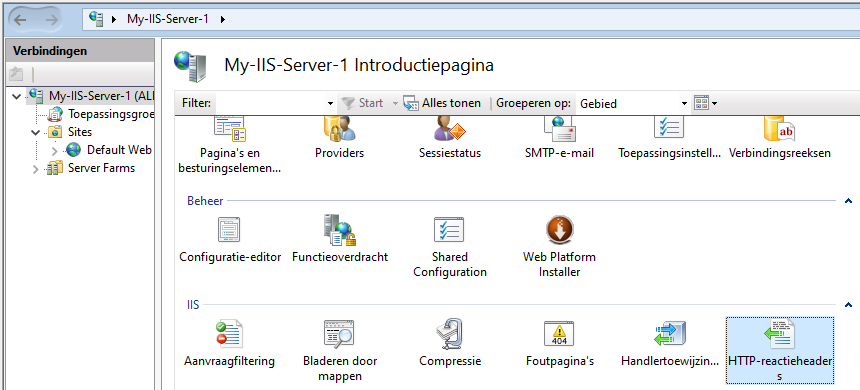Viewport: 860px width, 390px height.
Task: Click the server icon in address bar
Action: (x=97, y=19)
